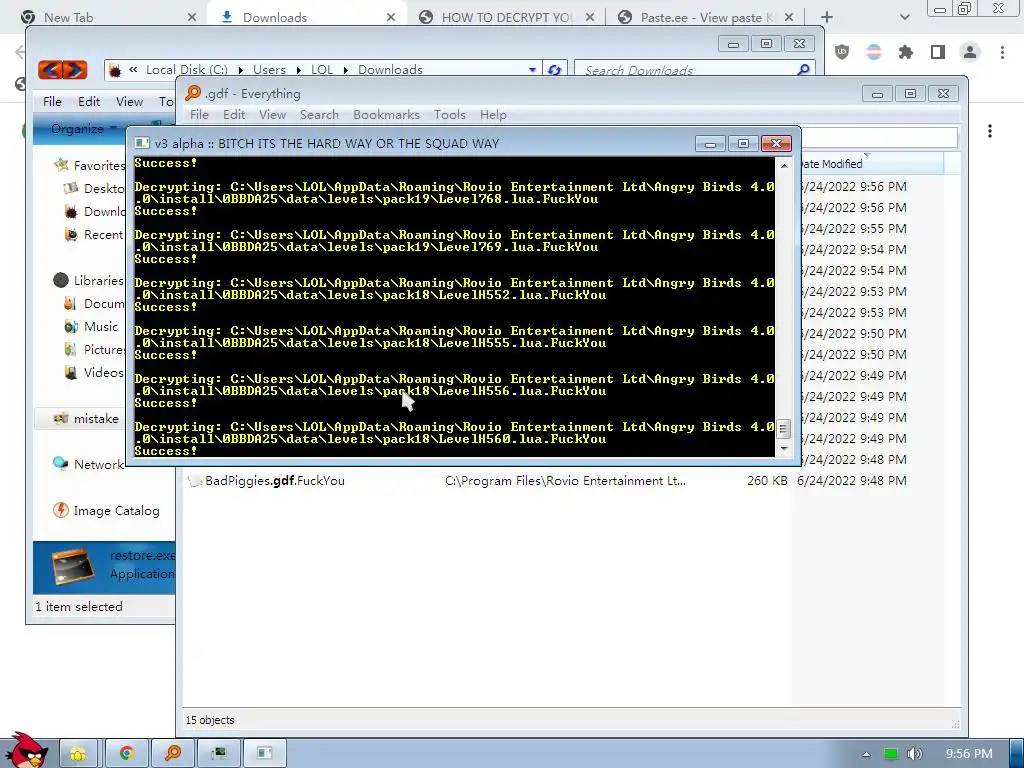1024x768 pixels.
Task: Click the restore.exe thumbnail in details pane
Action: [x=73, y=567]
